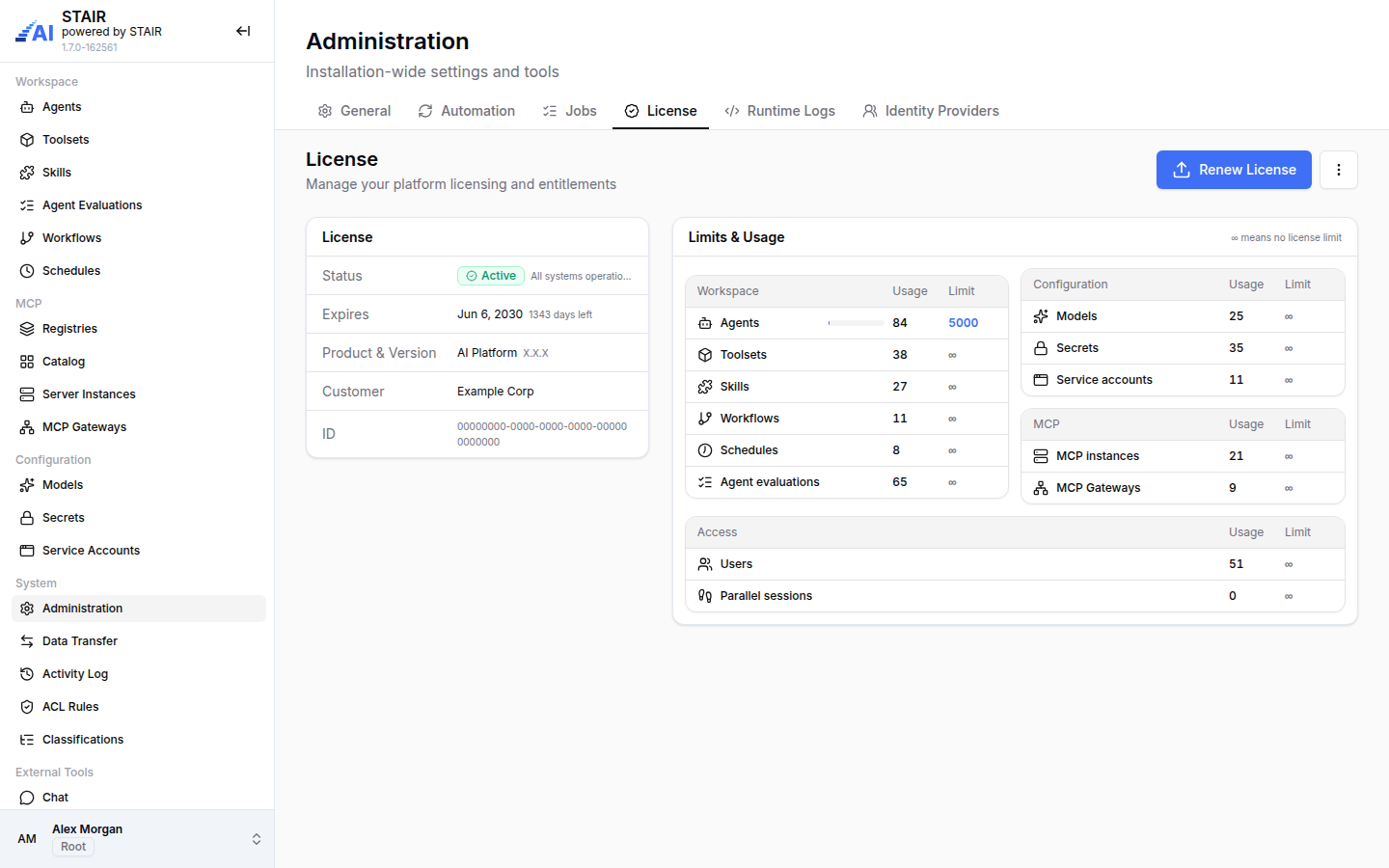
Task: Open the MCP Catalog page
Action: tap(139, 362)
